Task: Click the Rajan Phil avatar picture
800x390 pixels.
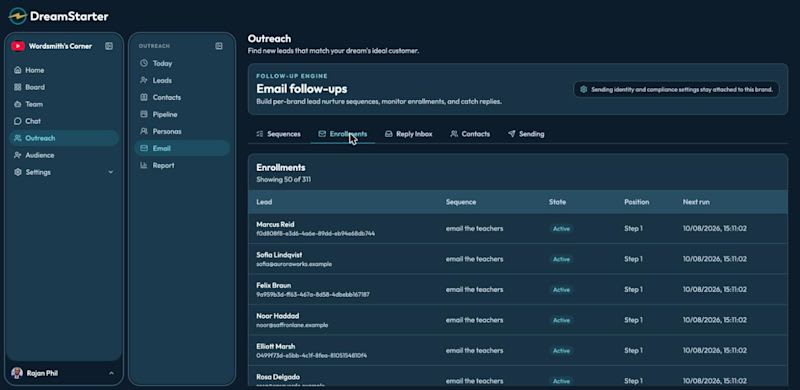Action: tap(17, 373)
